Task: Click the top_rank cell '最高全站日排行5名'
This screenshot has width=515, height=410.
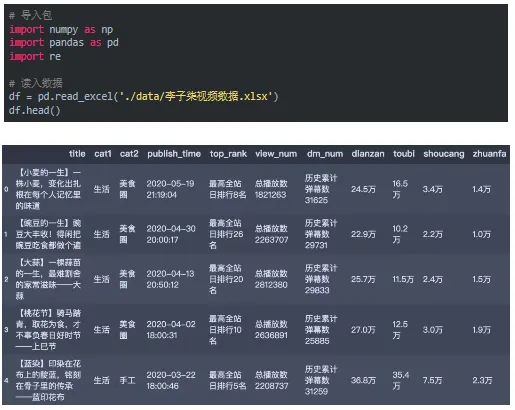Action: pyautogui.click(x=227, y=380)
